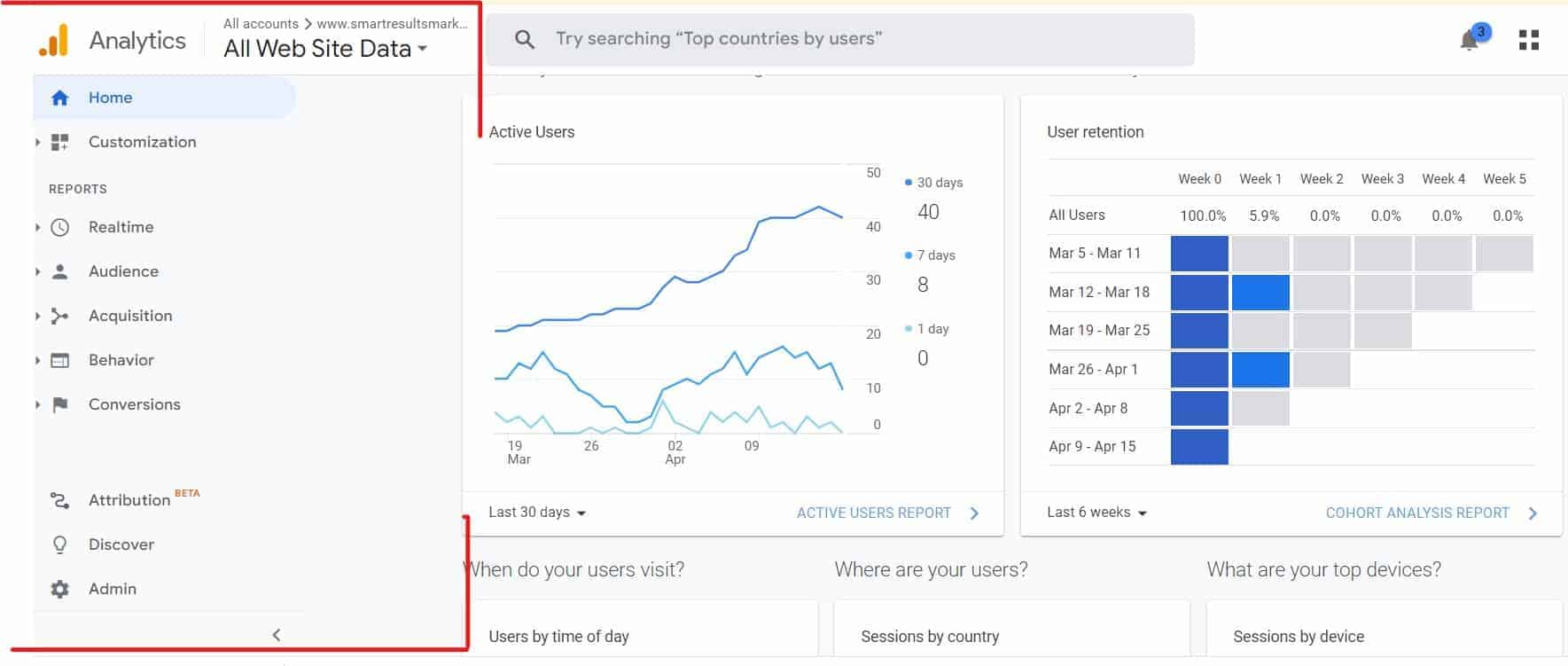
Task: Click the search box
Action: click(x=840, y=39)
